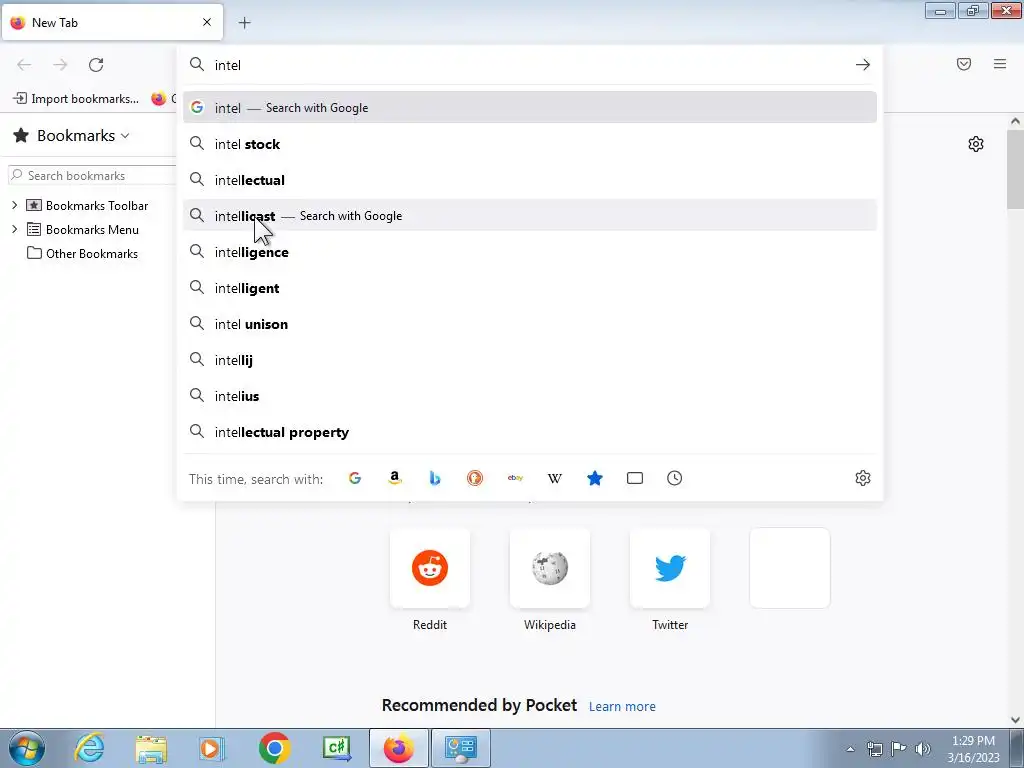The height and width of the screenshot is (768, 1024).
Task: Open search settings gear in suggestions panel
Action: tap(863, 478)
